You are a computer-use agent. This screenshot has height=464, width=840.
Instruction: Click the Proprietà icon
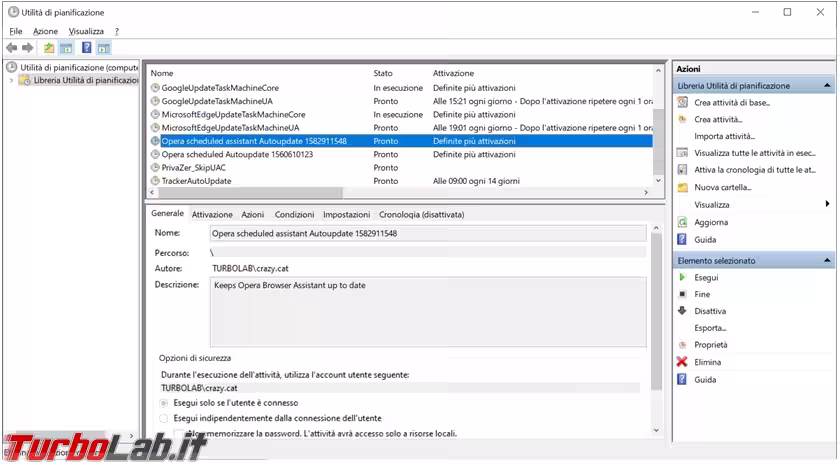[x=682, y=345]
